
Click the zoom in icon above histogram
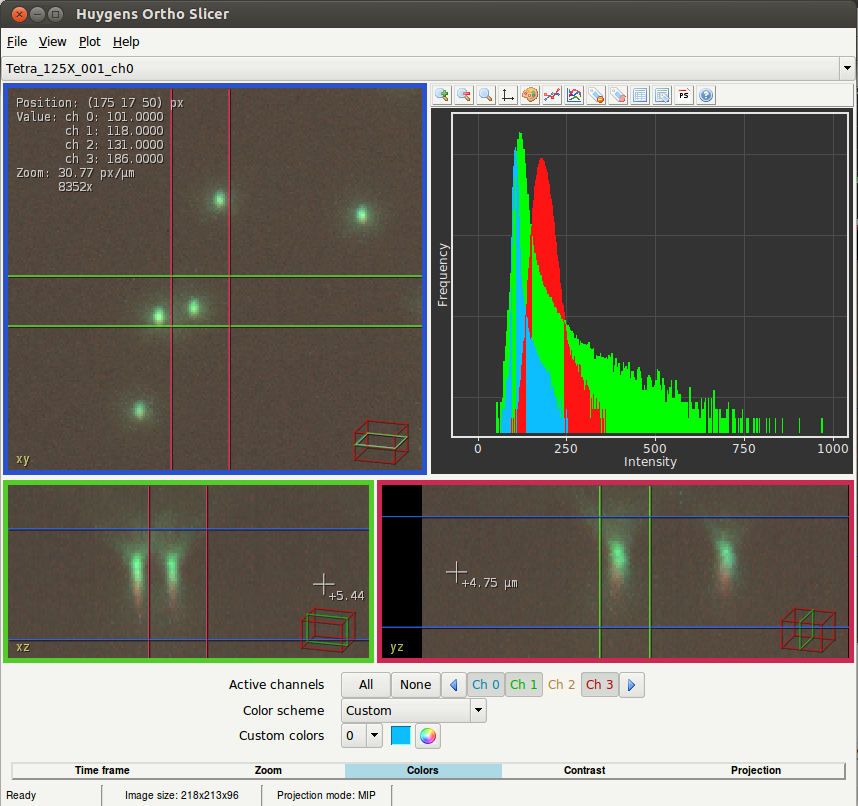coord(442,96)
